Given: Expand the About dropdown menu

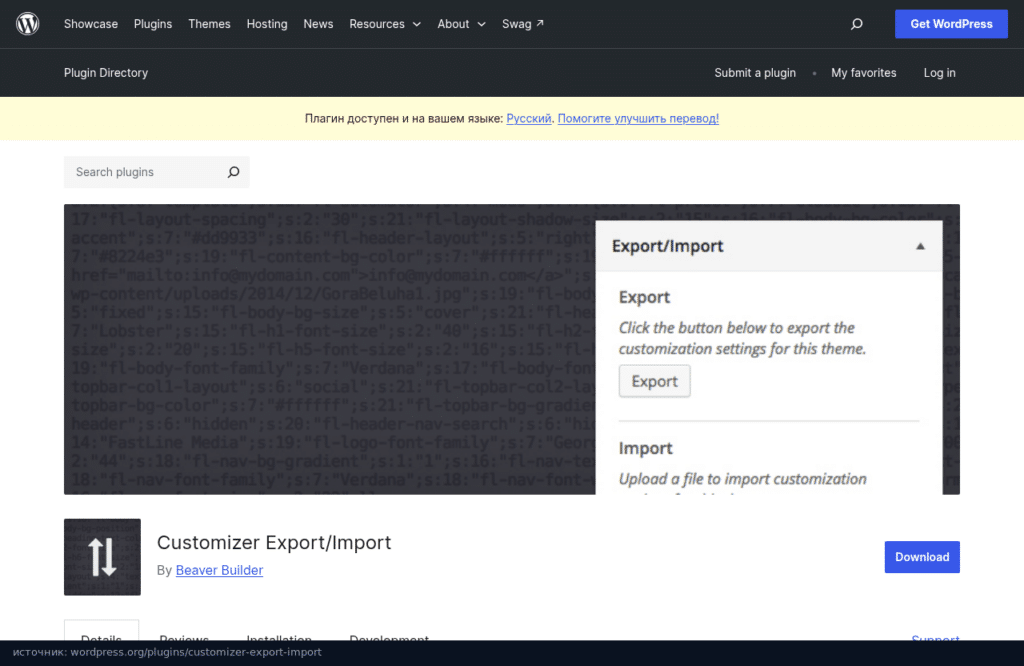Looking at the screenshot, I should tap(461, 24).
